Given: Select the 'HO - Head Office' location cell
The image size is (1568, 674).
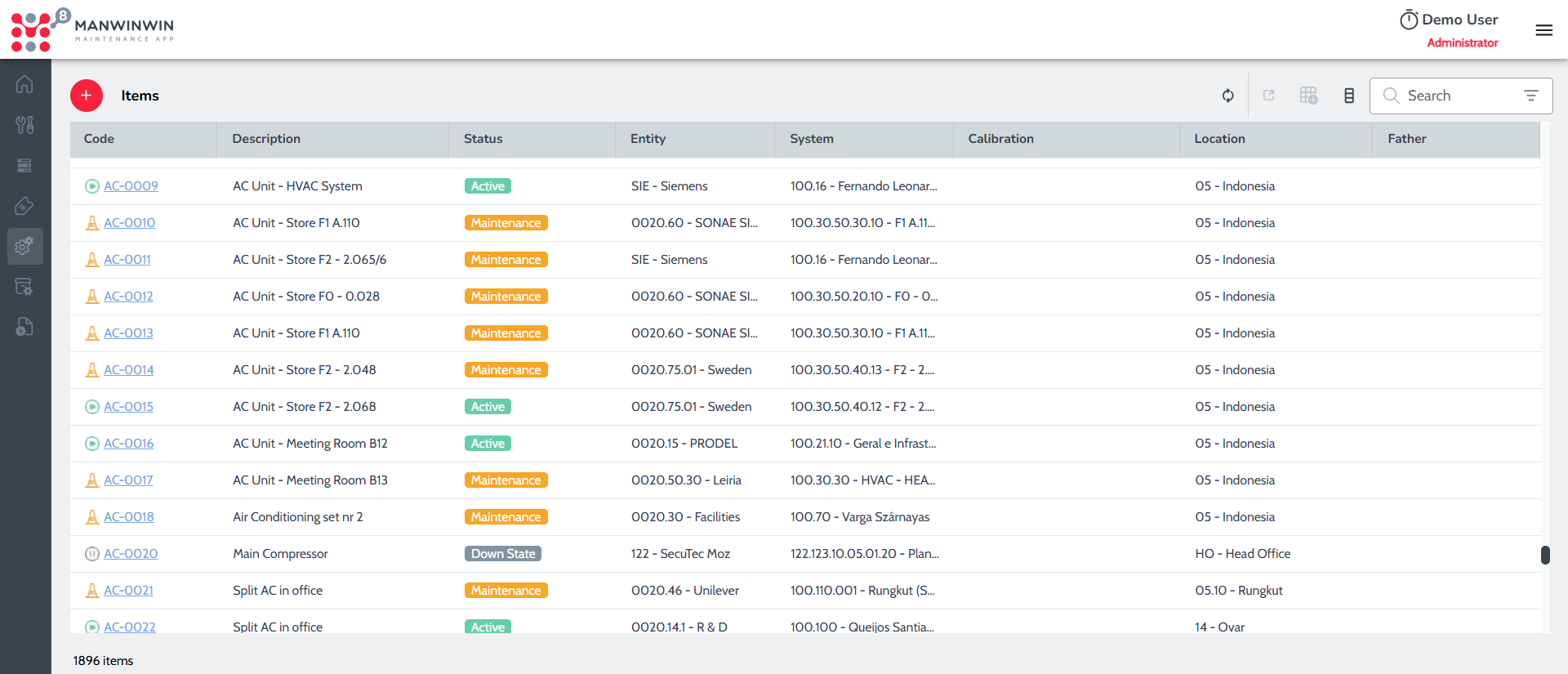Looking at the screenshot, I should pyautogui.click(x=1243, y=554).
